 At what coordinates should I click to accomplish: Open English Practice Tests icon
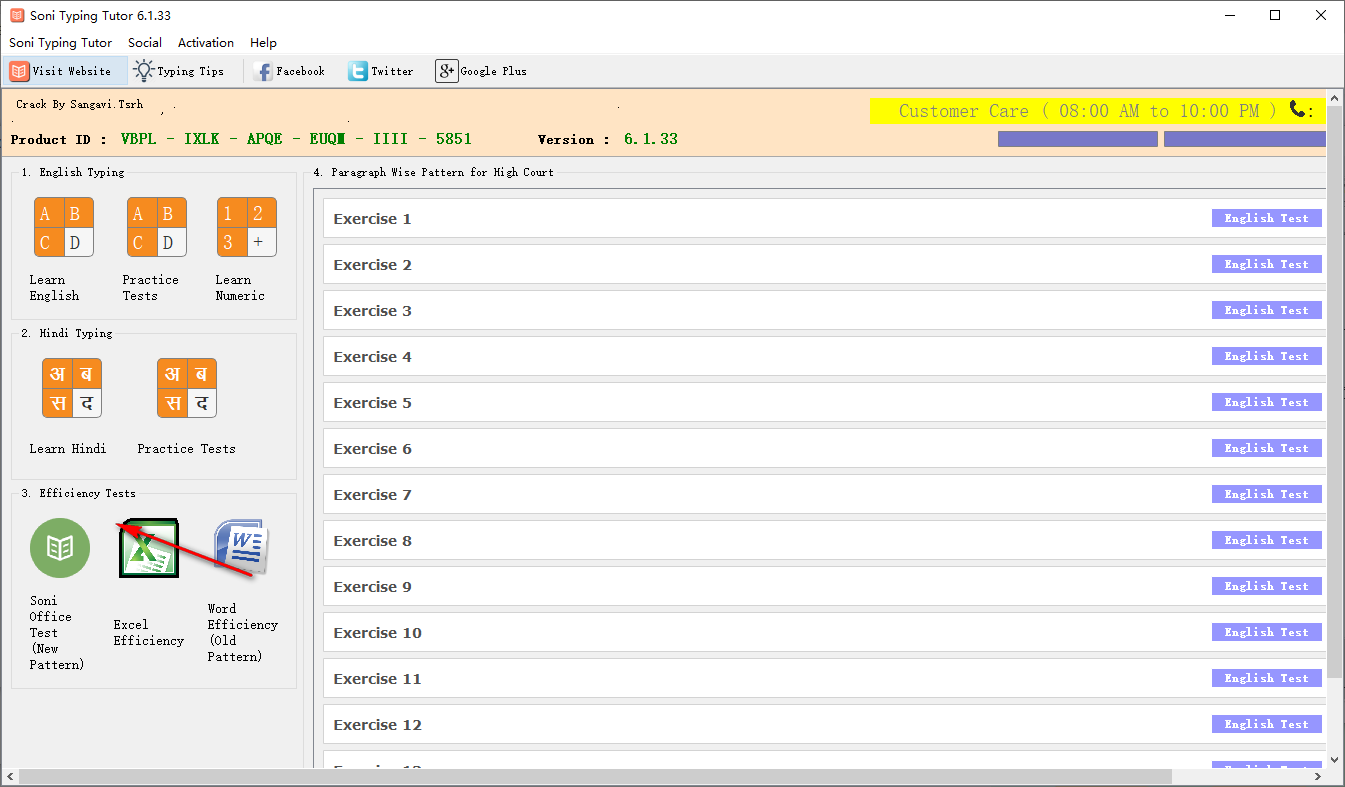click(x=156, y=227)
